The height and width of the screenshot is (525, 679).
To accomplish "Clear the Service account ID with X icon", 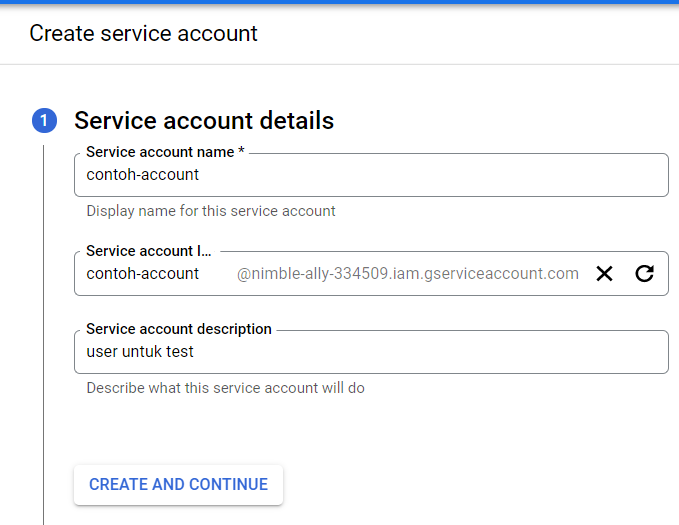I will (604, 273).
